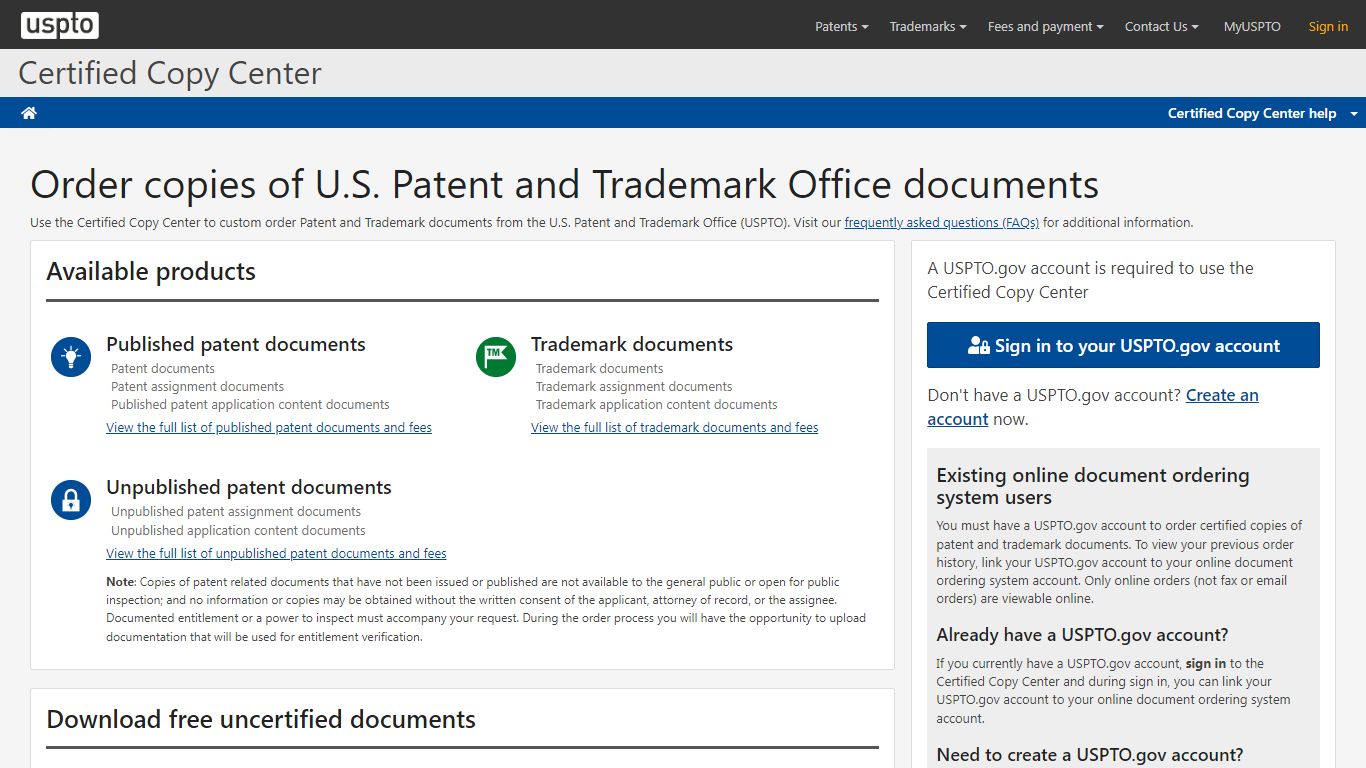Open the frequently asked questions (FAQs) link
The image size is (1366, 768).
click(942, 223)
